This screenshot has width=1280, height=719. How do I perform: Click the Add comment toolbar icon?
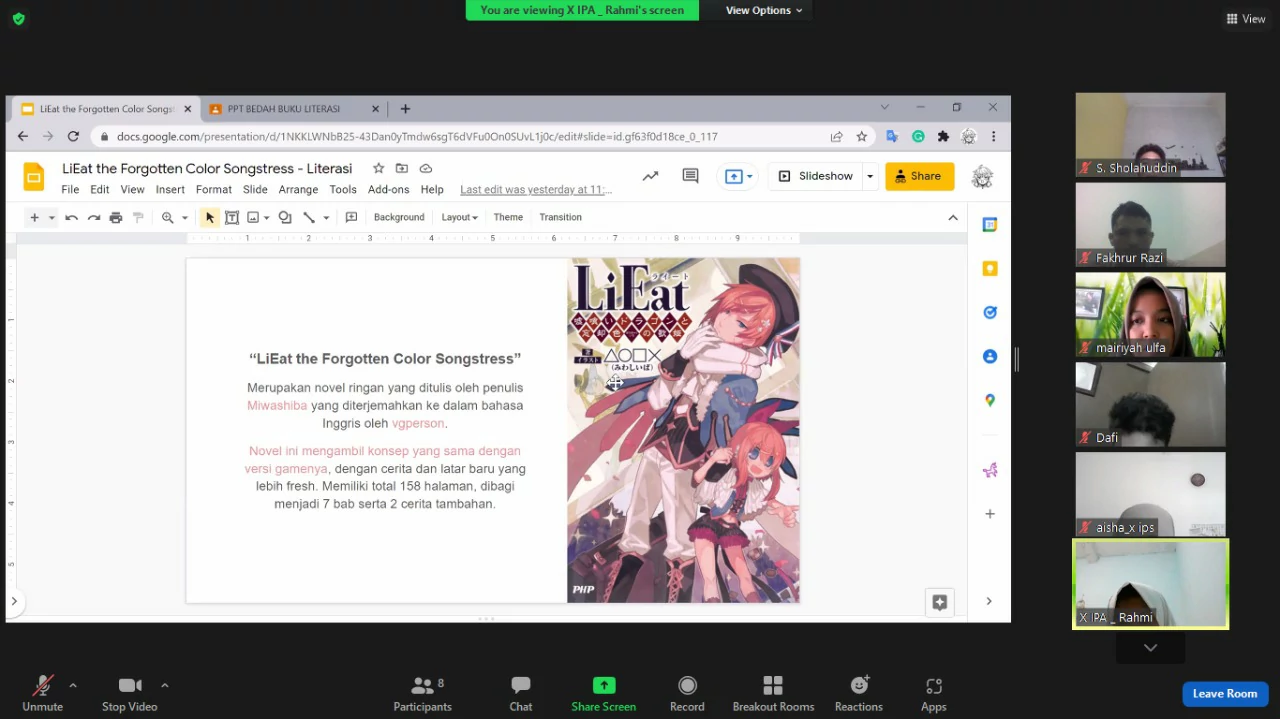(351, 217)
